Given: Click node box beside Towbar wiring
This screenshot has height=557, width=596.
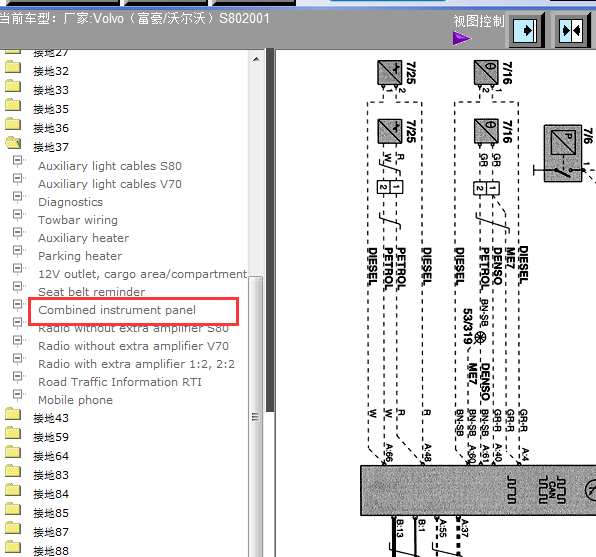Looking at the screenshot, I should click(x=17, y=214).
